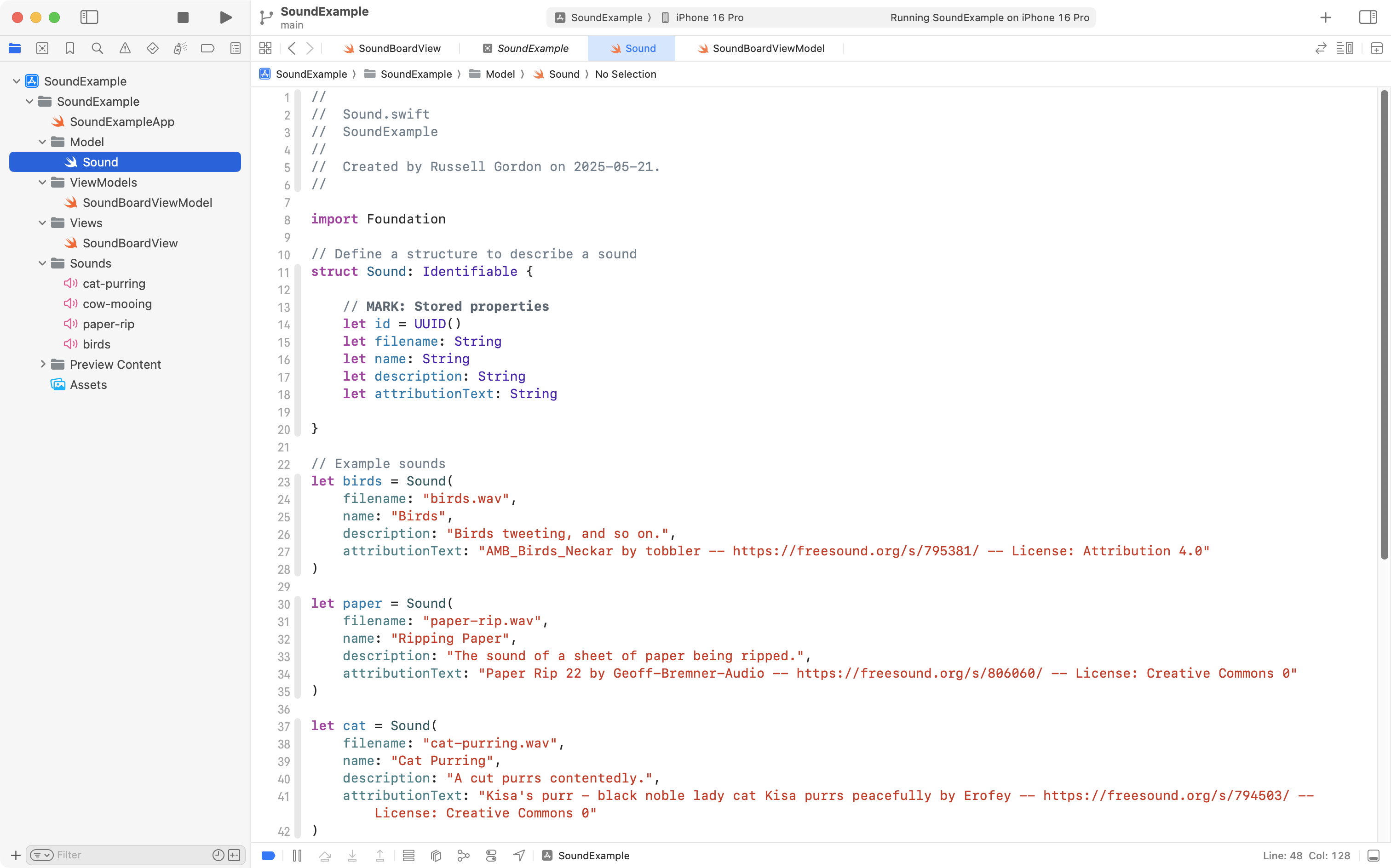Viewport: 1391px width, 868px height.
Task: Click the Simulate Location arrow icon
Action: [518, 856]
